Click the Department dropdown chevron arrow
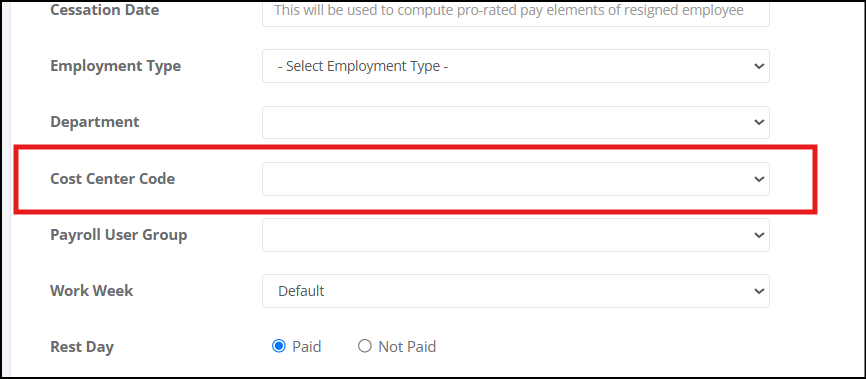Viewport: 866px width, 379px height. 759,123
